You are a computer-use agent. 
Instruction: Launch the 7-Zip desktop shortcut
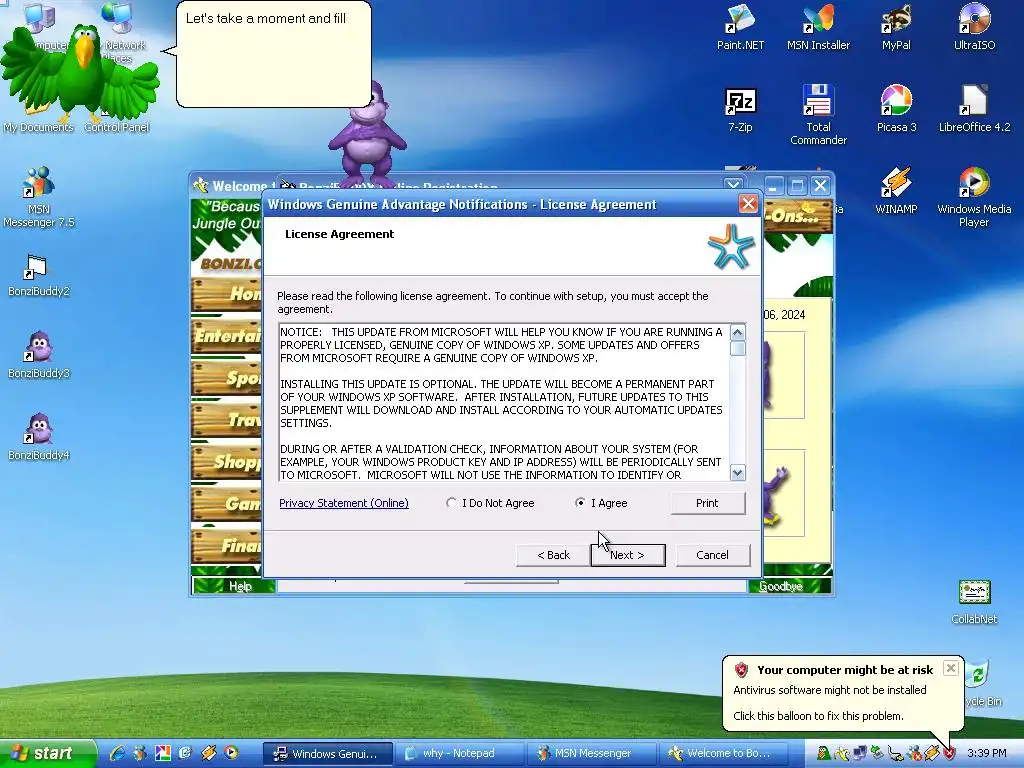coord(740,110)
